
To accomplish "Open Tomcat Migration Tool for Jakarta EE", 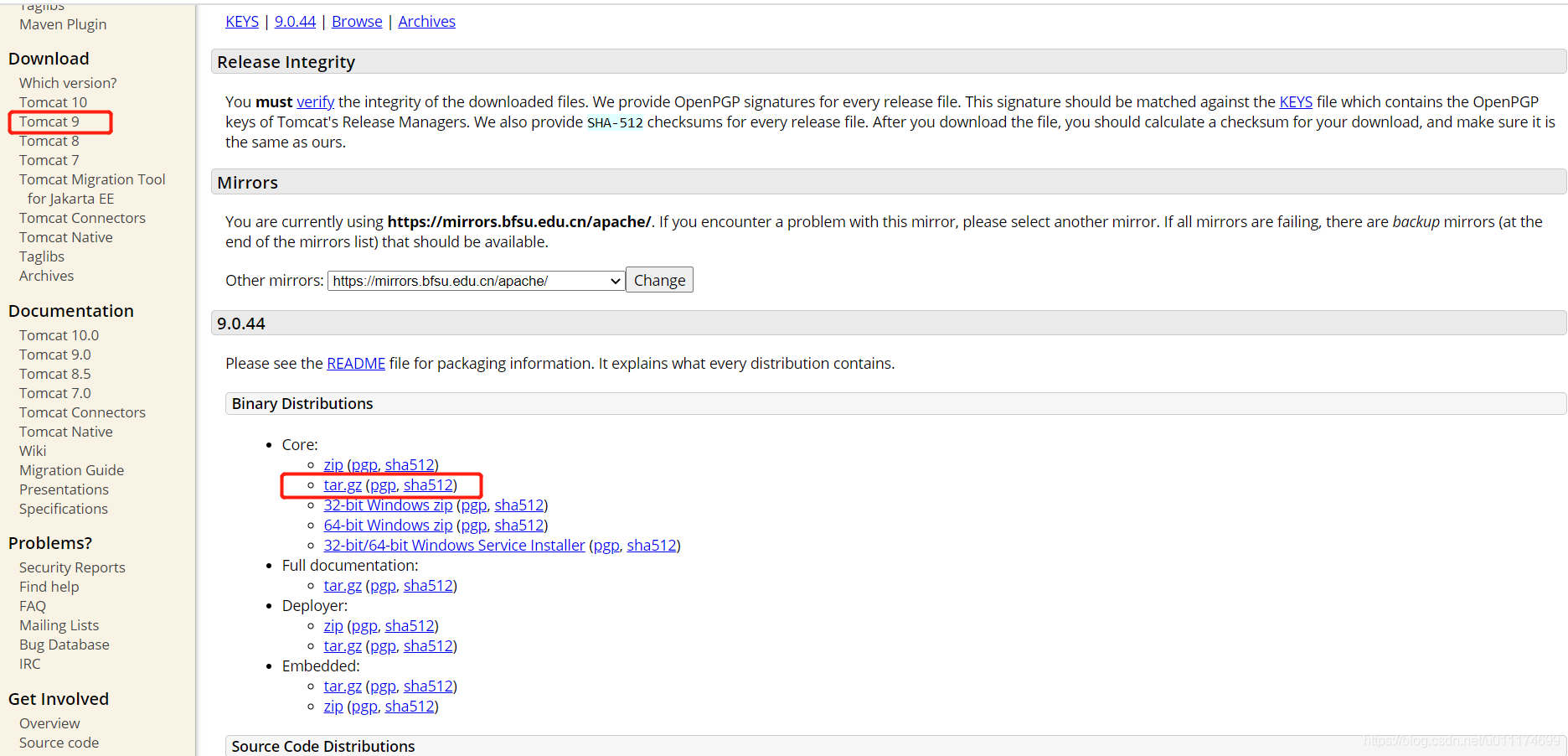I will (x=92, y=189).
